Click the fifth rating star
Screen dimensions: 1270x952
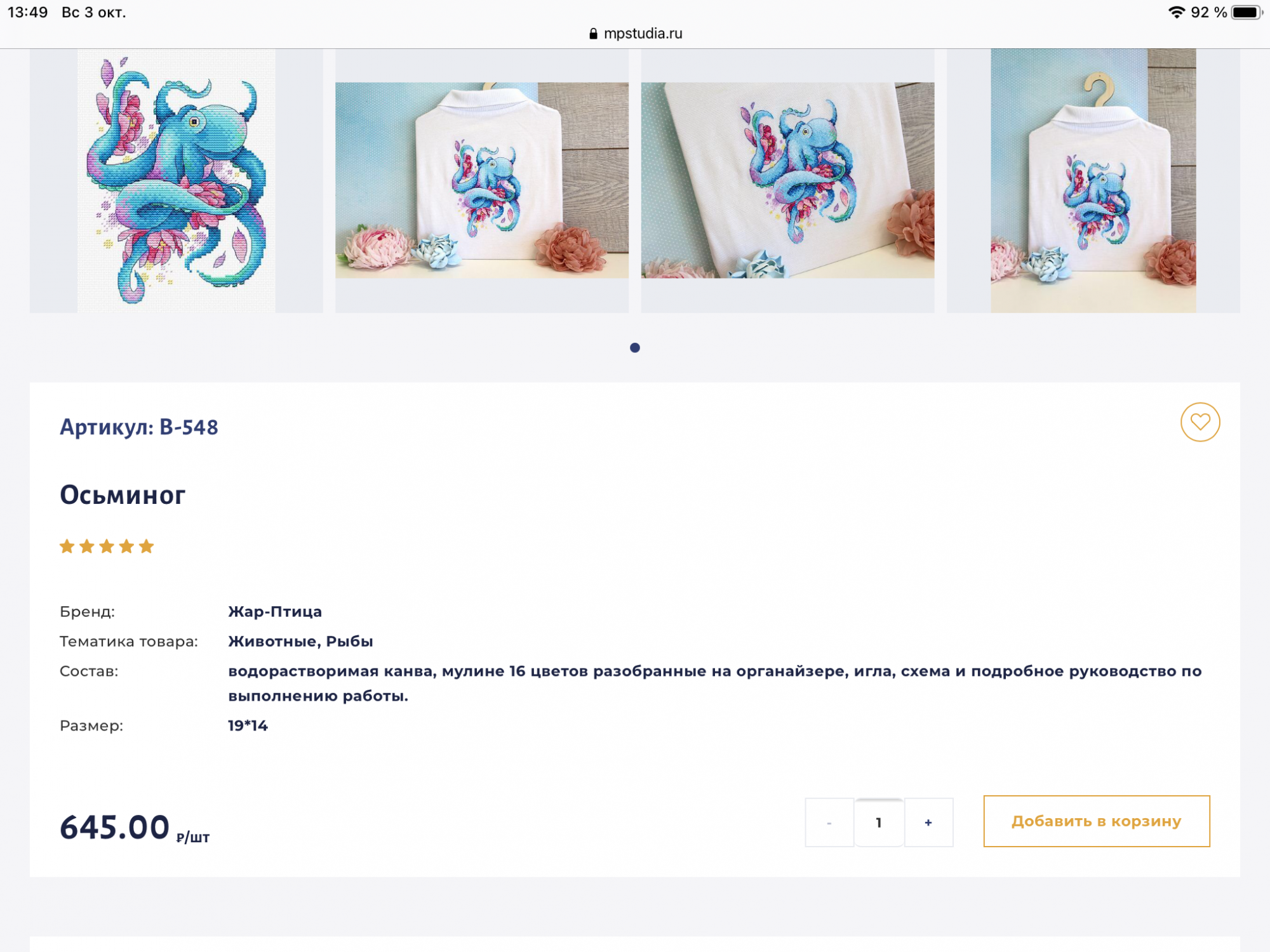click(x=147, y=546)
